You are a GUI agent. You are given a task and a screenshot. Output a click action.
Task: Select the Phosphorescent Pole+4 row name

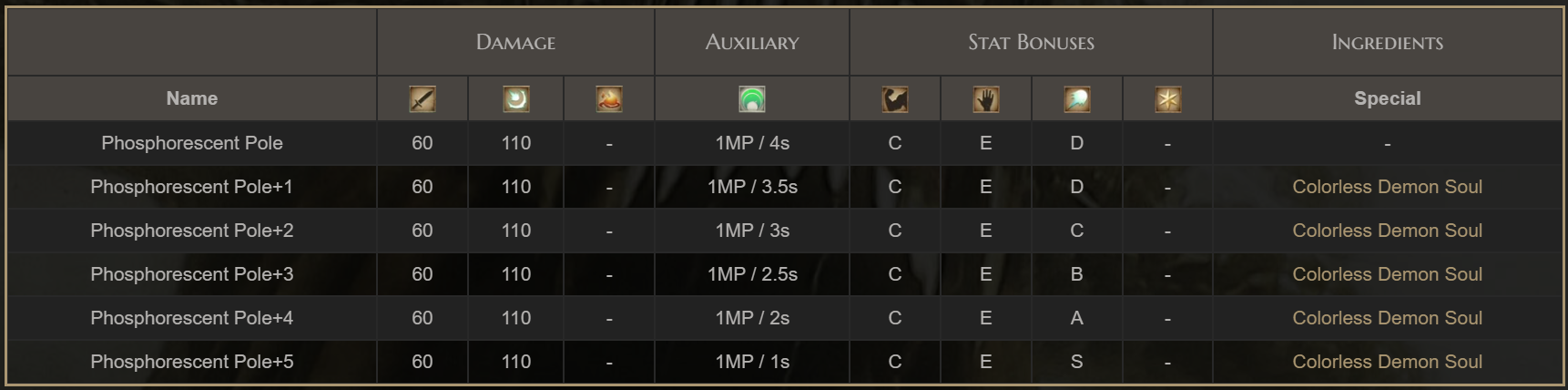point(192,318)
